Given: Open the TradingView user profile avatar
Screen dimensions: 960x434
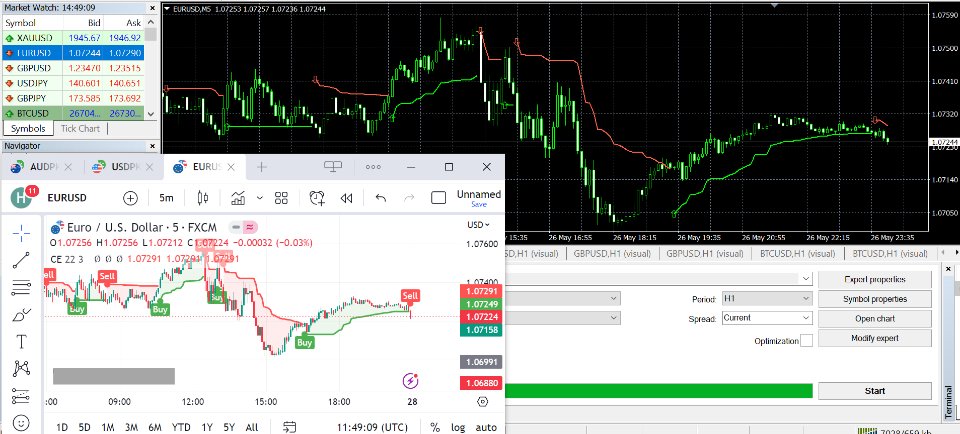Looking at the screenshot, I should [21, 198].
